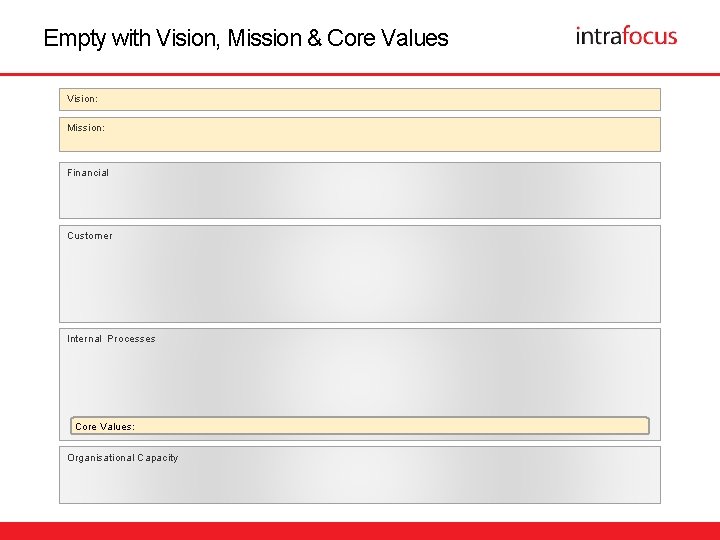Click the Core Values: label
Screen dimensions: 720x540
[x=105, y=427]
